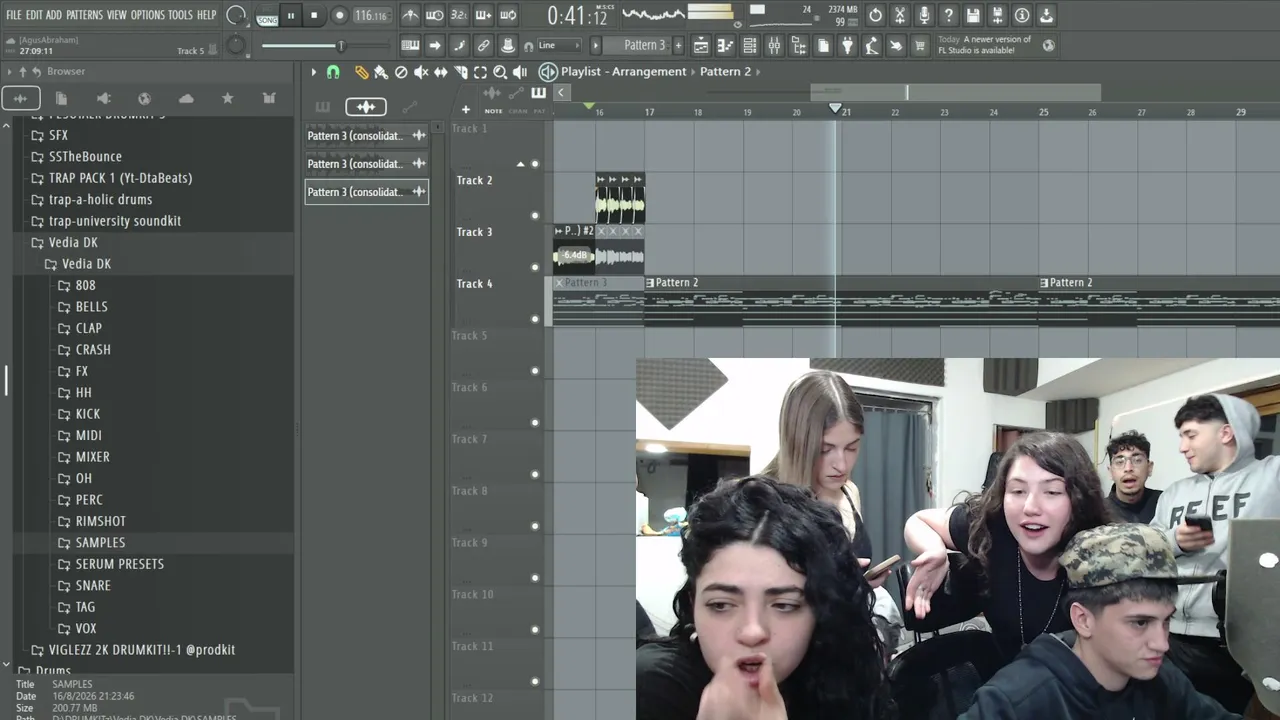Open the Pattern 3 selector dropdown
The image size is (1280, 720).
[x=644, y=45]
